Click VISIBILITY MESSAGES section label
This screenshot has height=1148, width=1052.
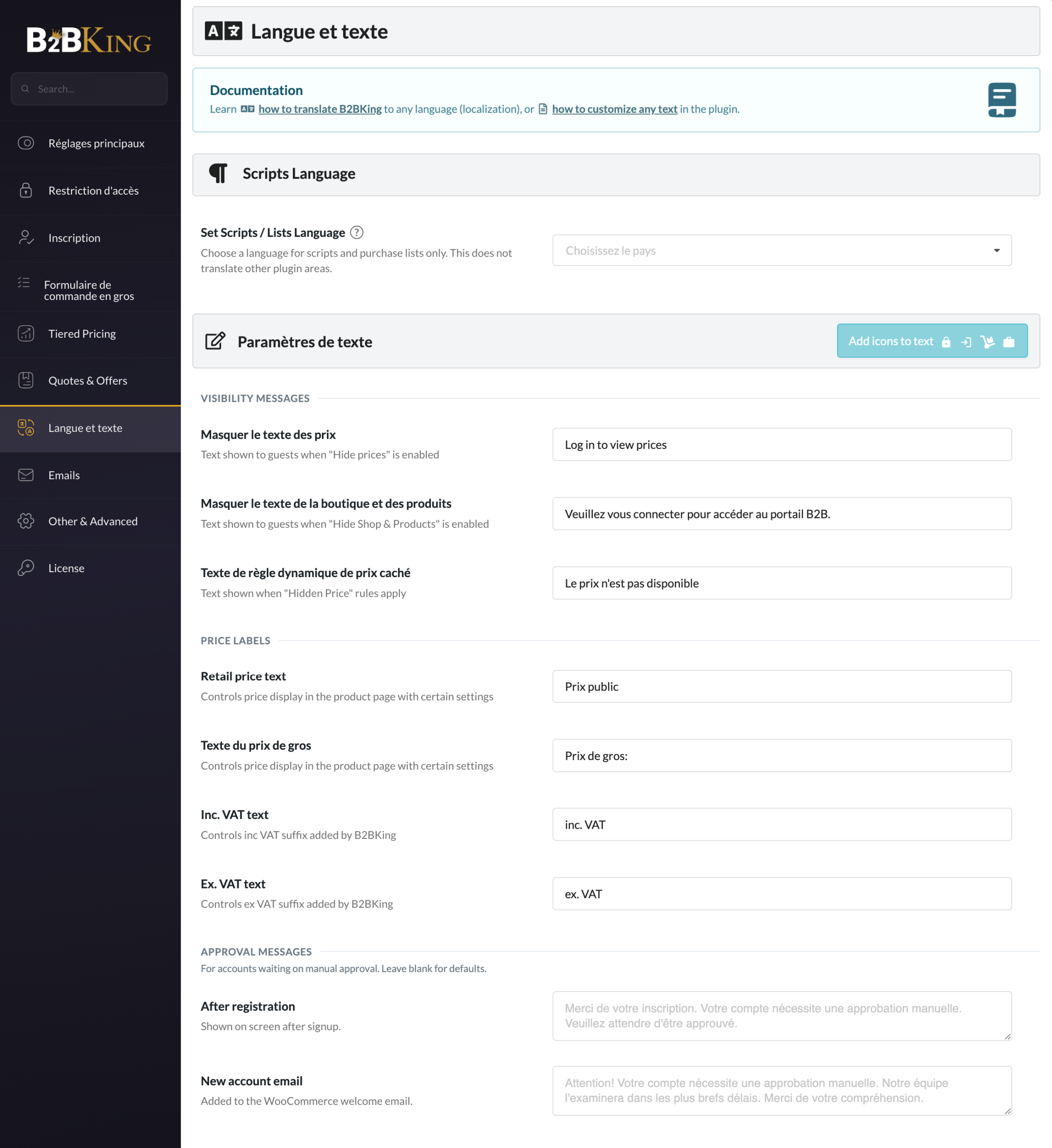coord(255,398)
